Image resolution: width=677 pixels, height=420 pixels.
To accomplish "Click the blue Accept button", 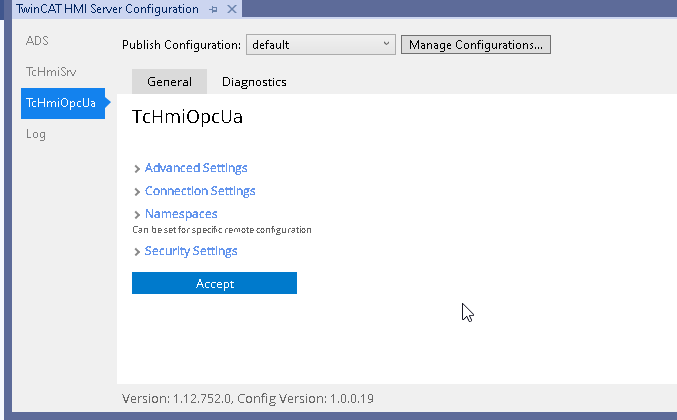I will pyautogui.click(x=215, y=283).
